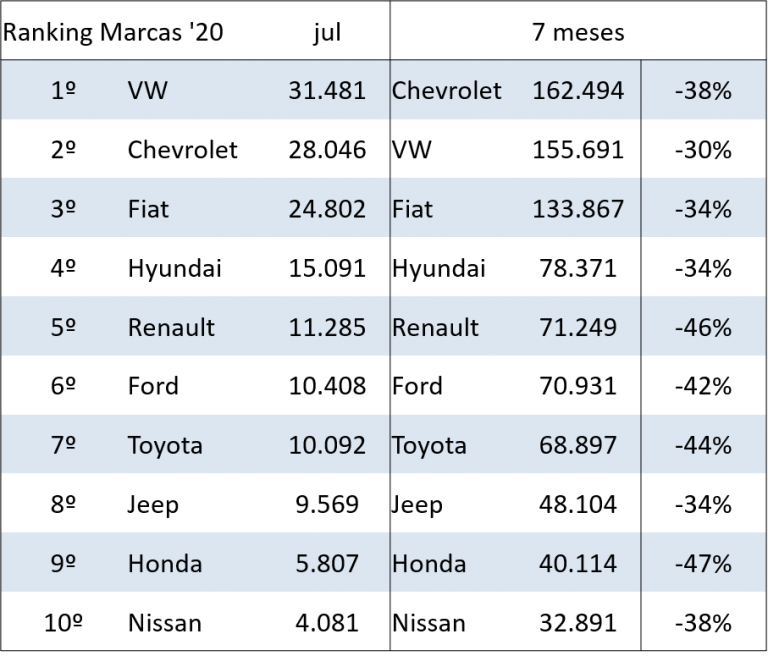Select the Chevrolet cell
Screen dimensions: 768x656
446,91
